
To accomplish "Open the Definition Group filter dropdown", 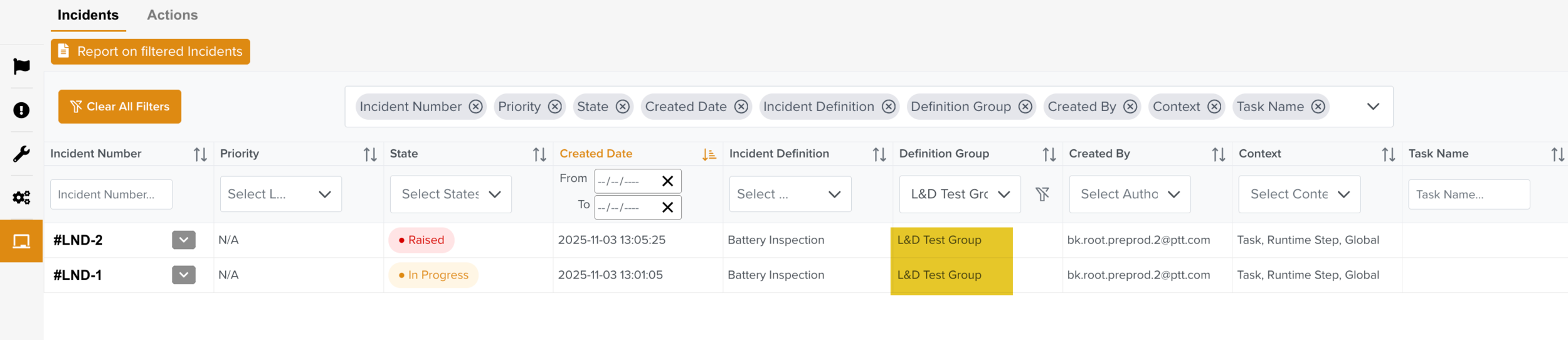I will point(960,194).
